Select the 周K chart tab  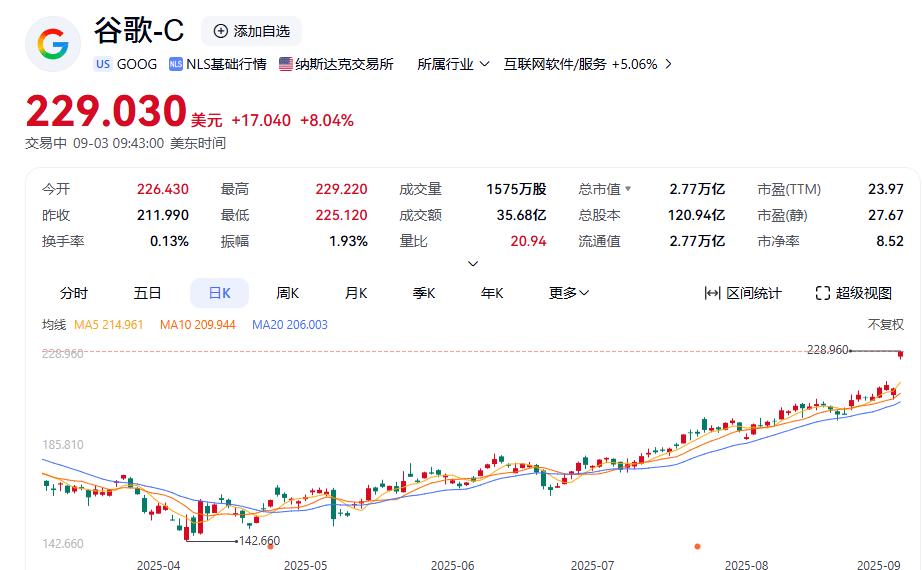pos(288,293)
